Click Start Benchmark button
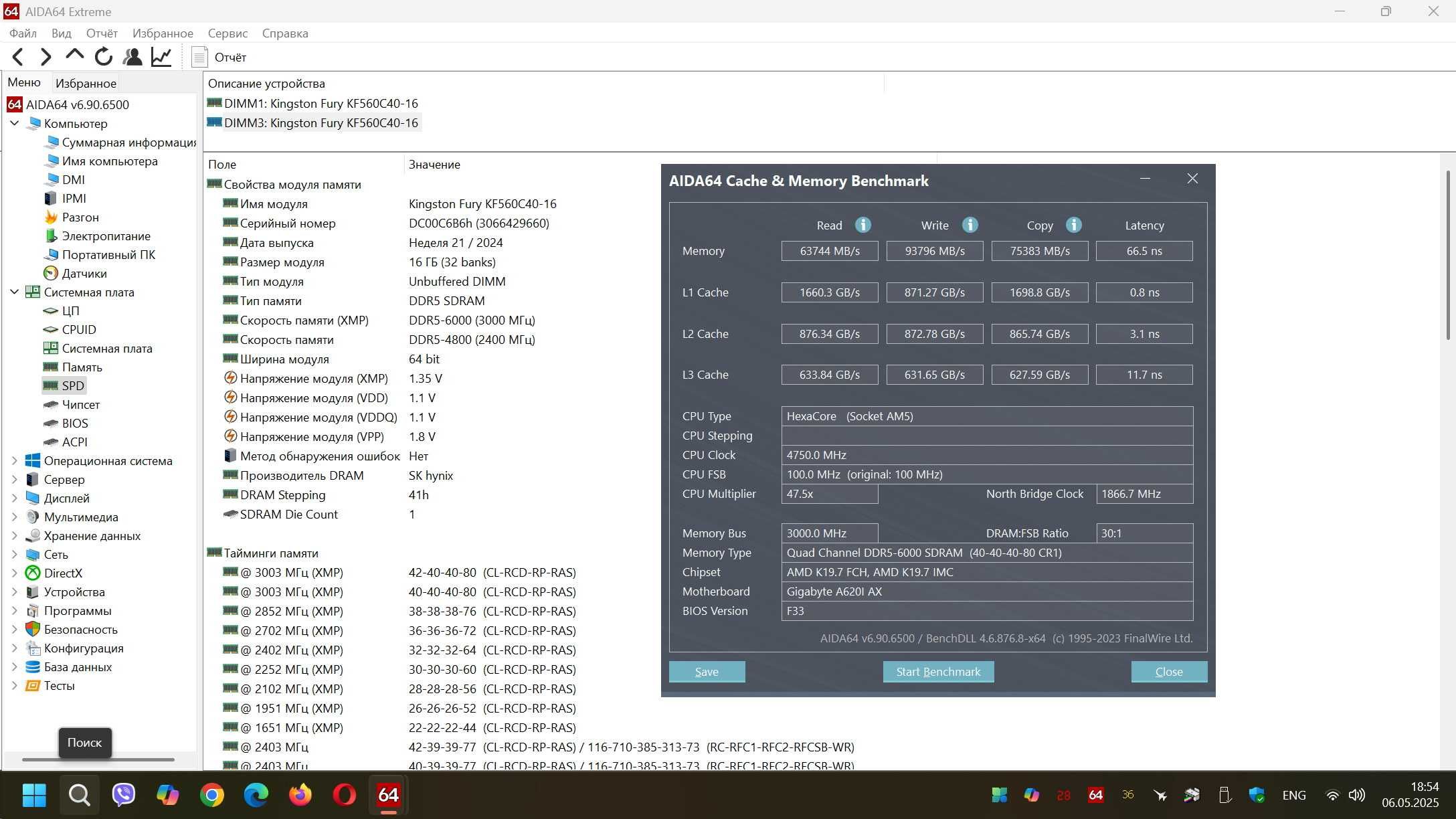This screenshot has height=819, width=1456. 938,672
